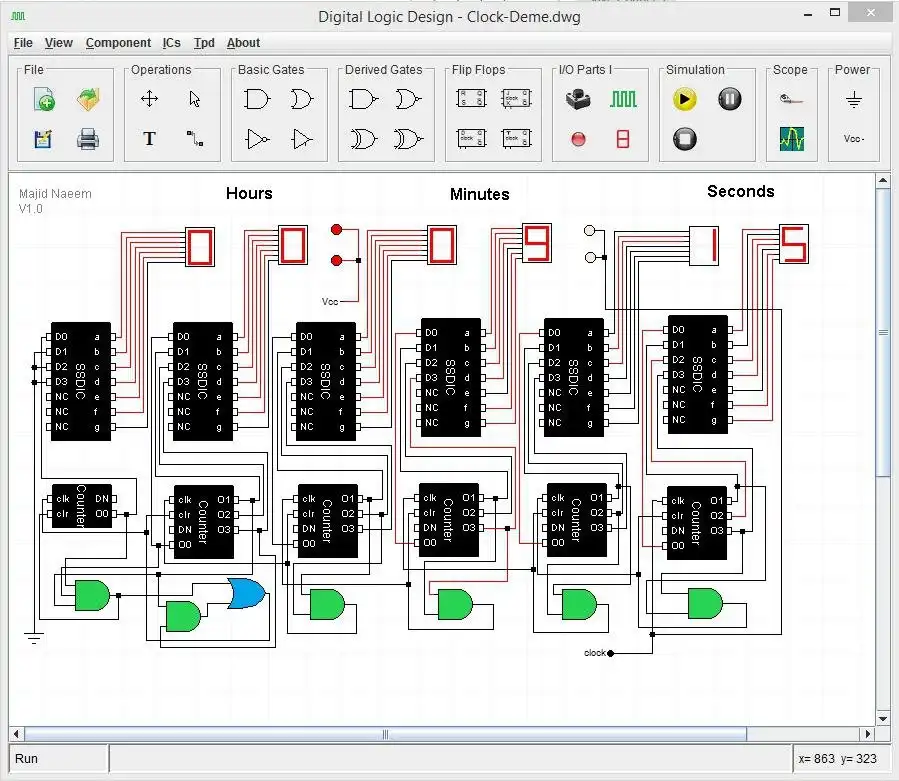This screenshot has height=781, width=899.
Task: Pick the XOR gate from Derived Gates
Action: tap(364, 138)
